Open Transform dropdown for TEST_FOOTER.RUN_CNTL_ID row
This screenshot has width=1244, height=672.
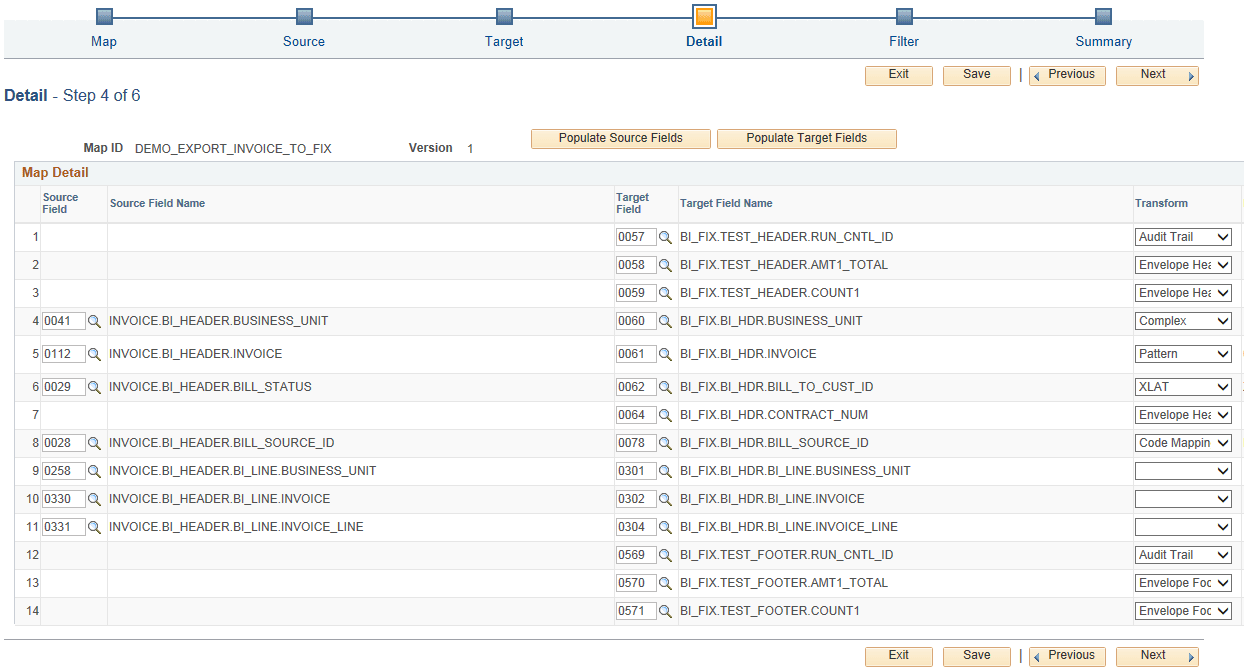[x=1183, y=555]
